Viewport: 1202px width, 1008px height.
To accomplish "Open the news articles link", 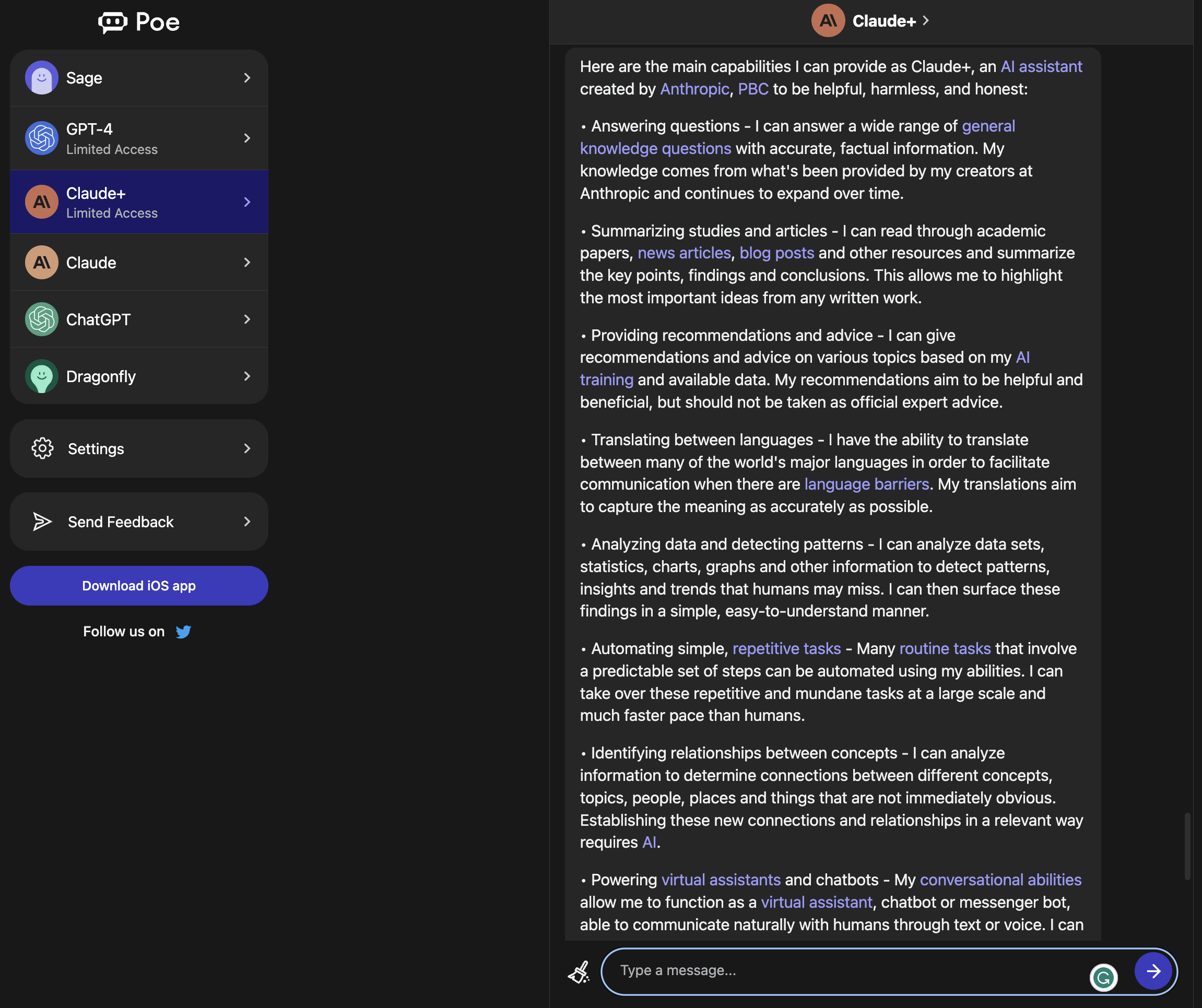I will coord(684,253).
